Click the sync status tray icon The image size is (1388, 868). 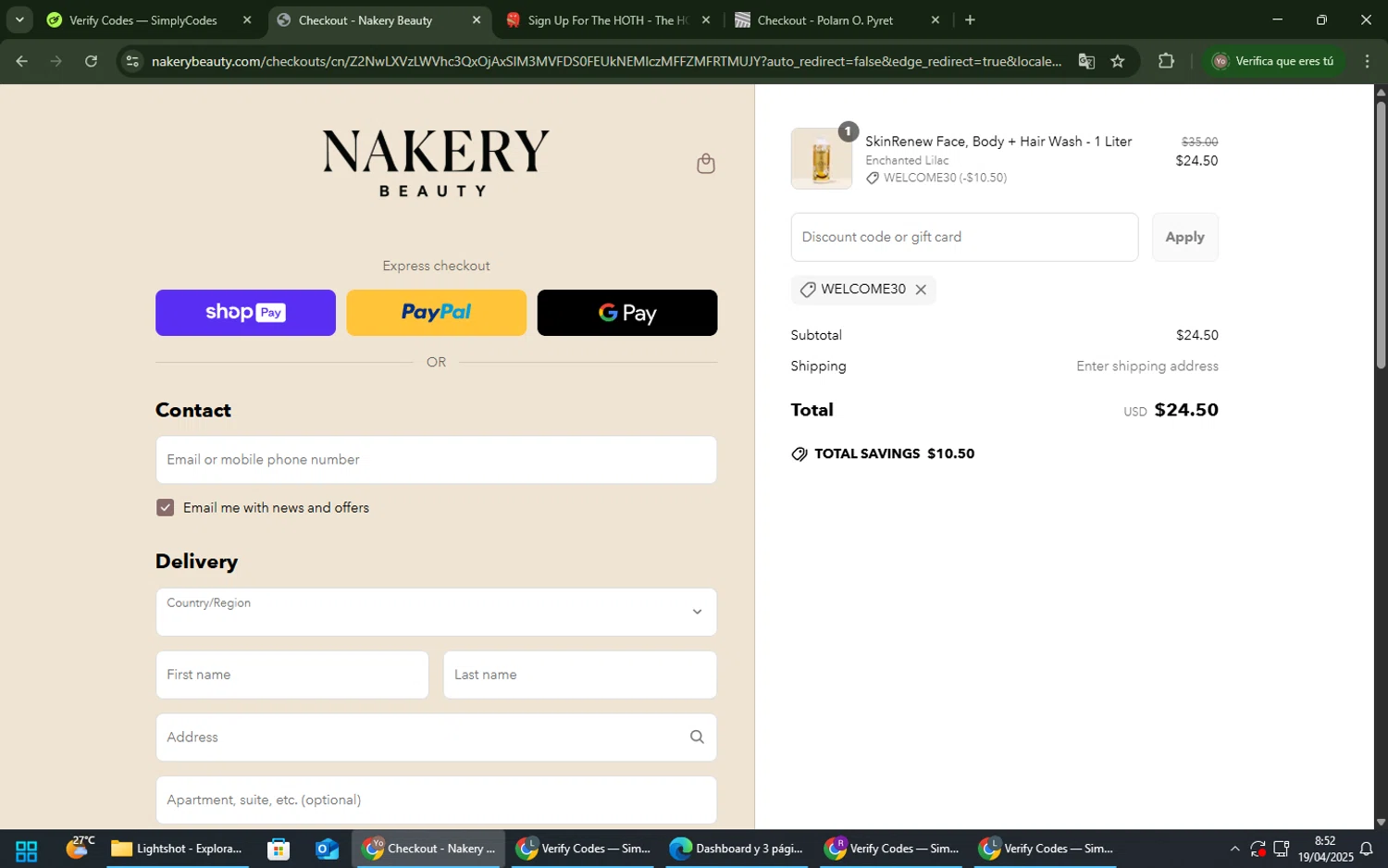(1258, 849)
